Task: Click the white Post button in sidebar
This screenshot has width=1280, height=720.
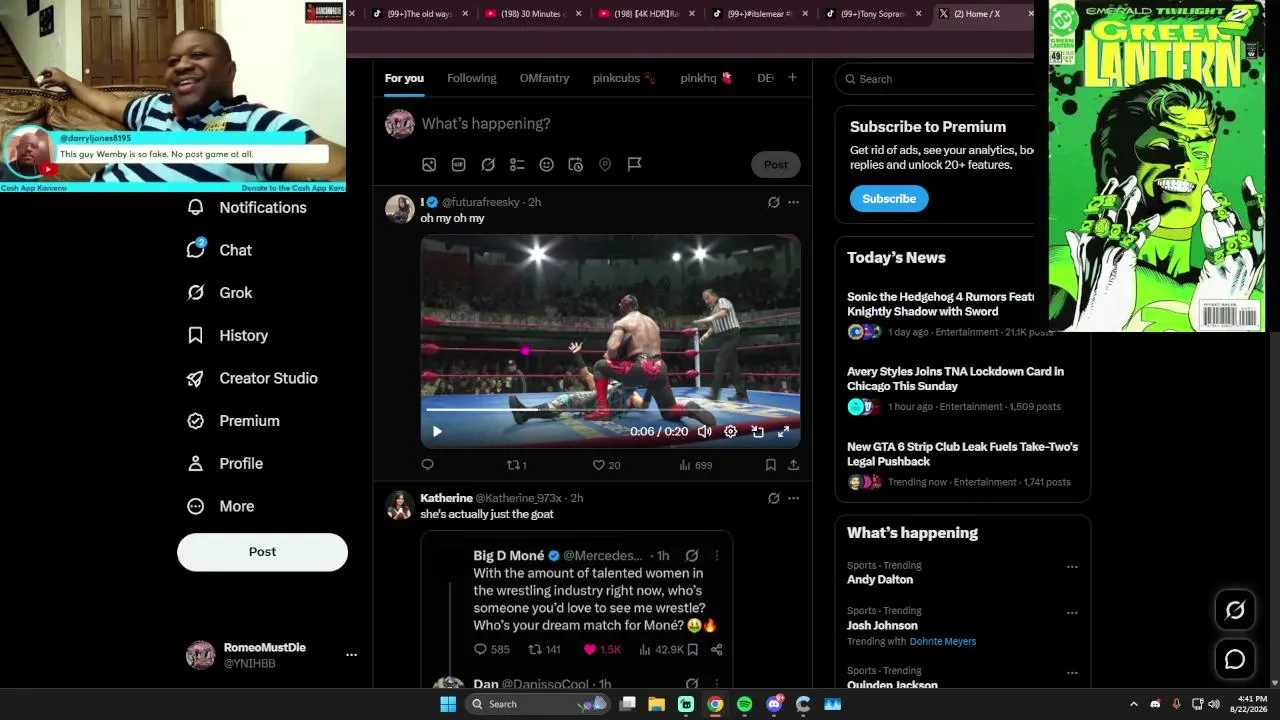Action: (x=262, y=552)
